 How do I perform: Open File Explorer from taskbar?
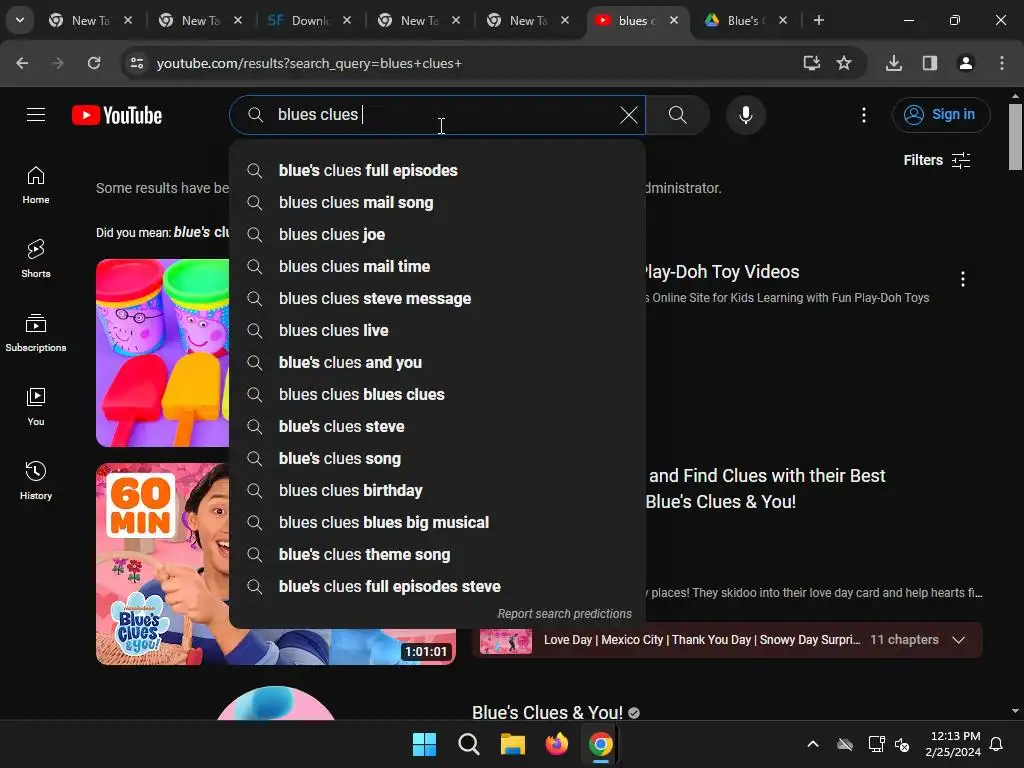[513, 744]
